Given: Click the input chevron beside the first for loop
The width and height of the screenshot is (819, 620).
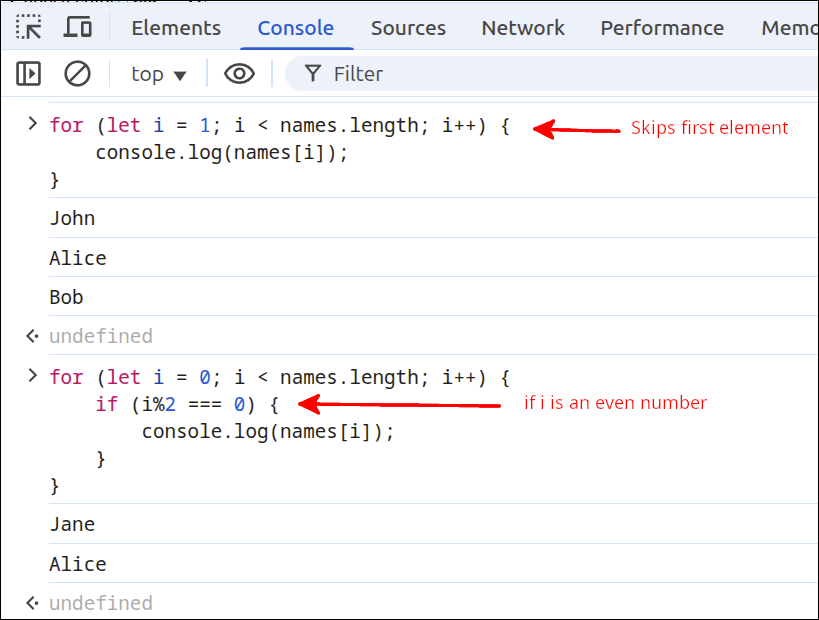Looking at the screenshot, I should tap(32, 125).
